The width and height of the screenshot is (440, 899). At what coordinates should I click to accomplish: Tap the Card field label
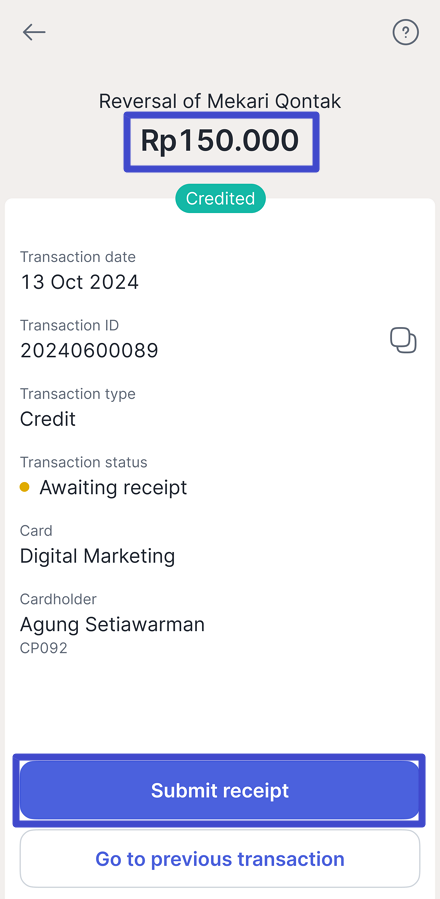36,531
